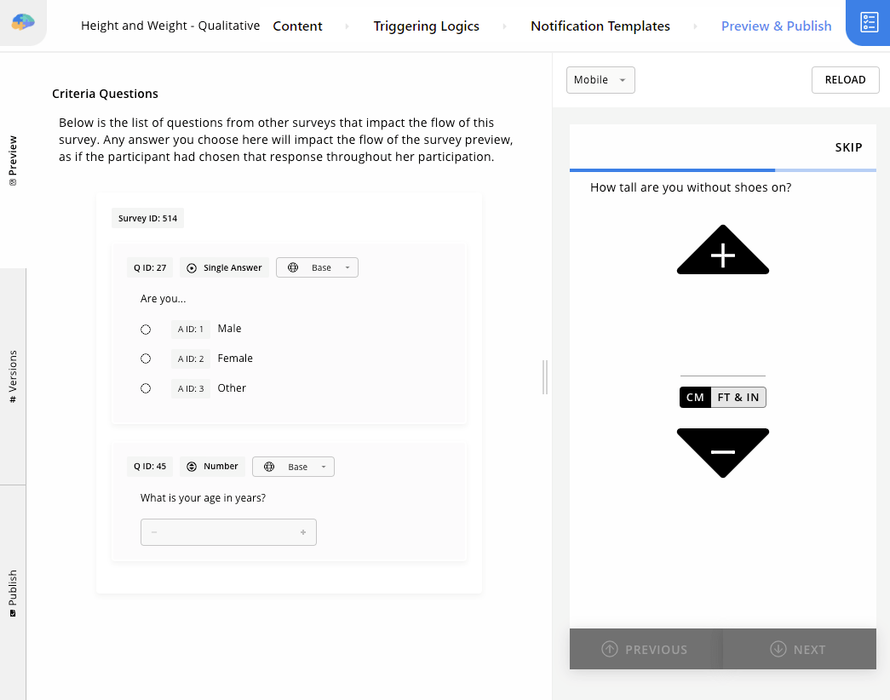
Task: Click the minus triangle to decrease height
Action: 722,452
